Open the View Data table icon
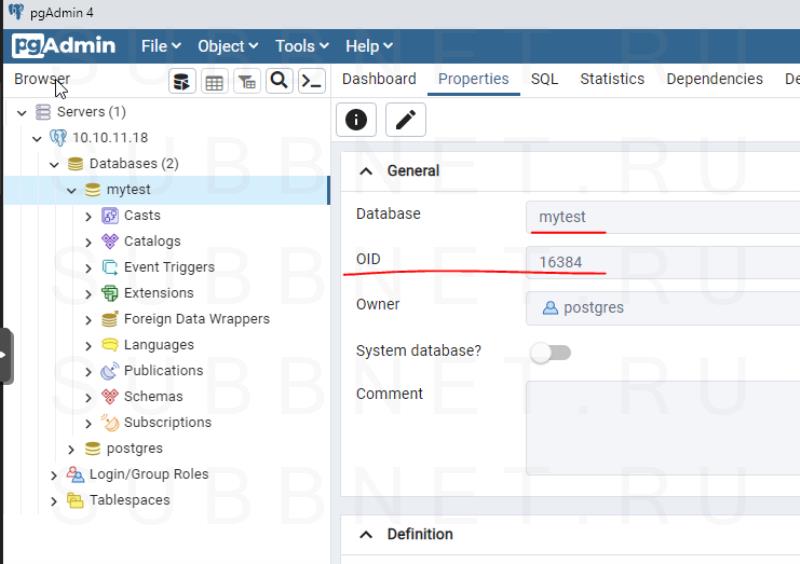The width and height of the screenshot is (800, 564). 214,82
